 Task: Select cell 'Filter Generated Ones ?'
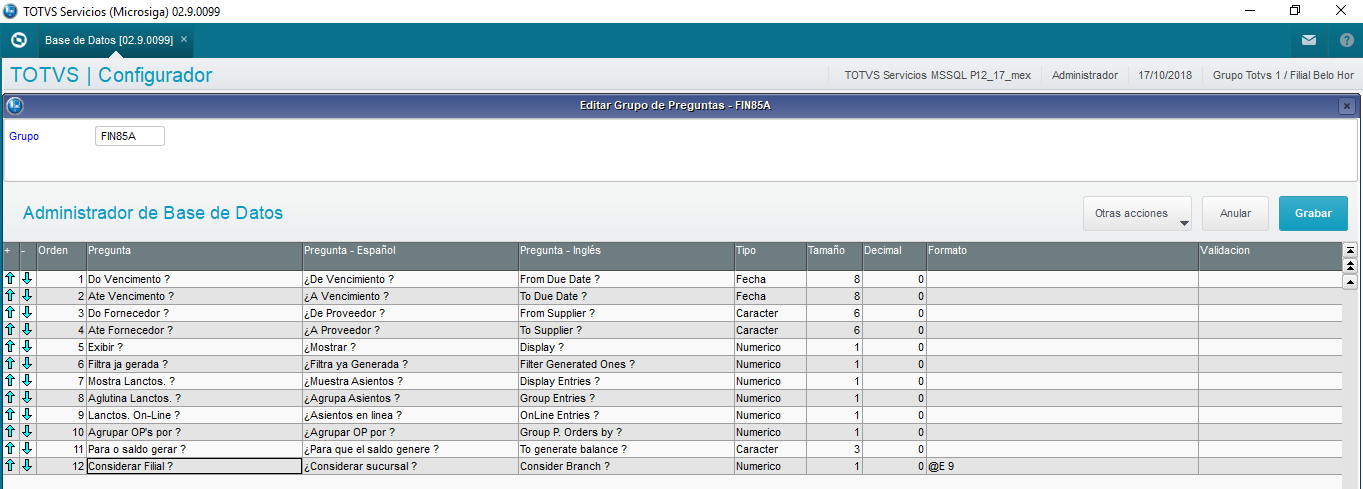point(625,364)
